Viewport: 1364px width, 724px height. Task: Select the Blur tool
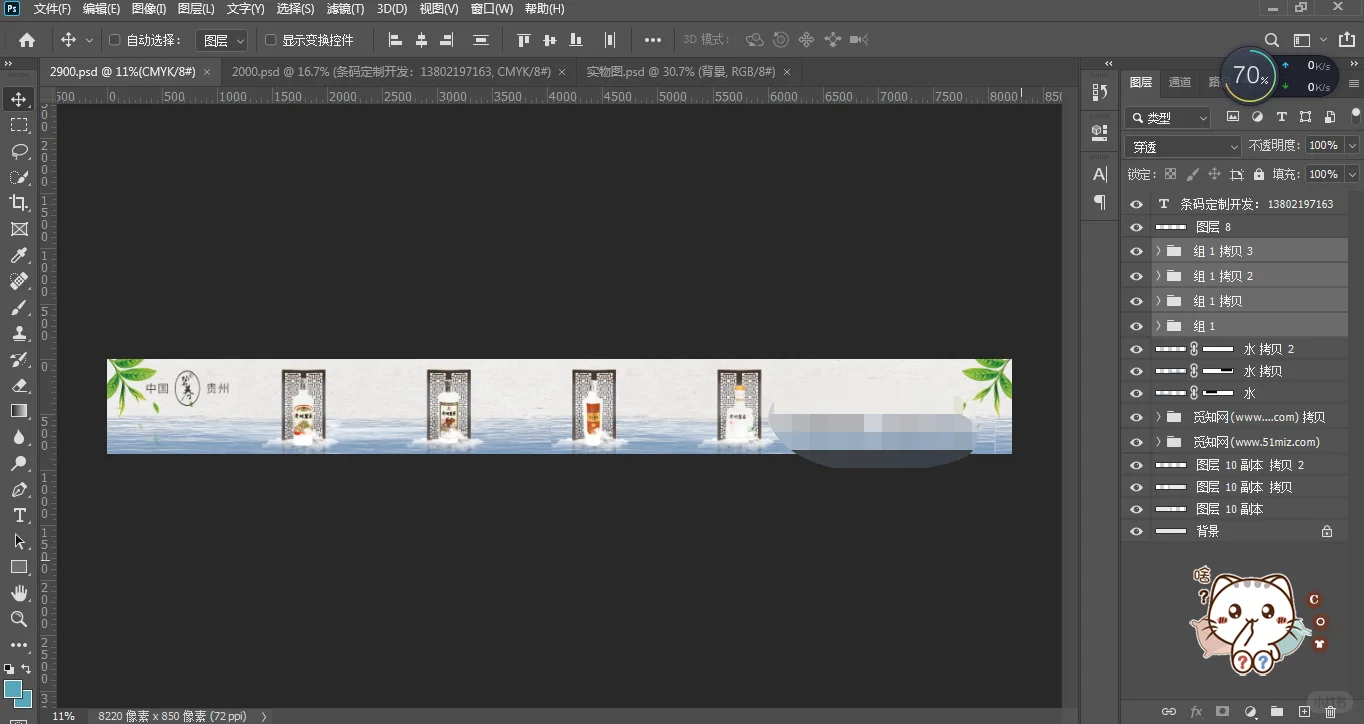19,438
